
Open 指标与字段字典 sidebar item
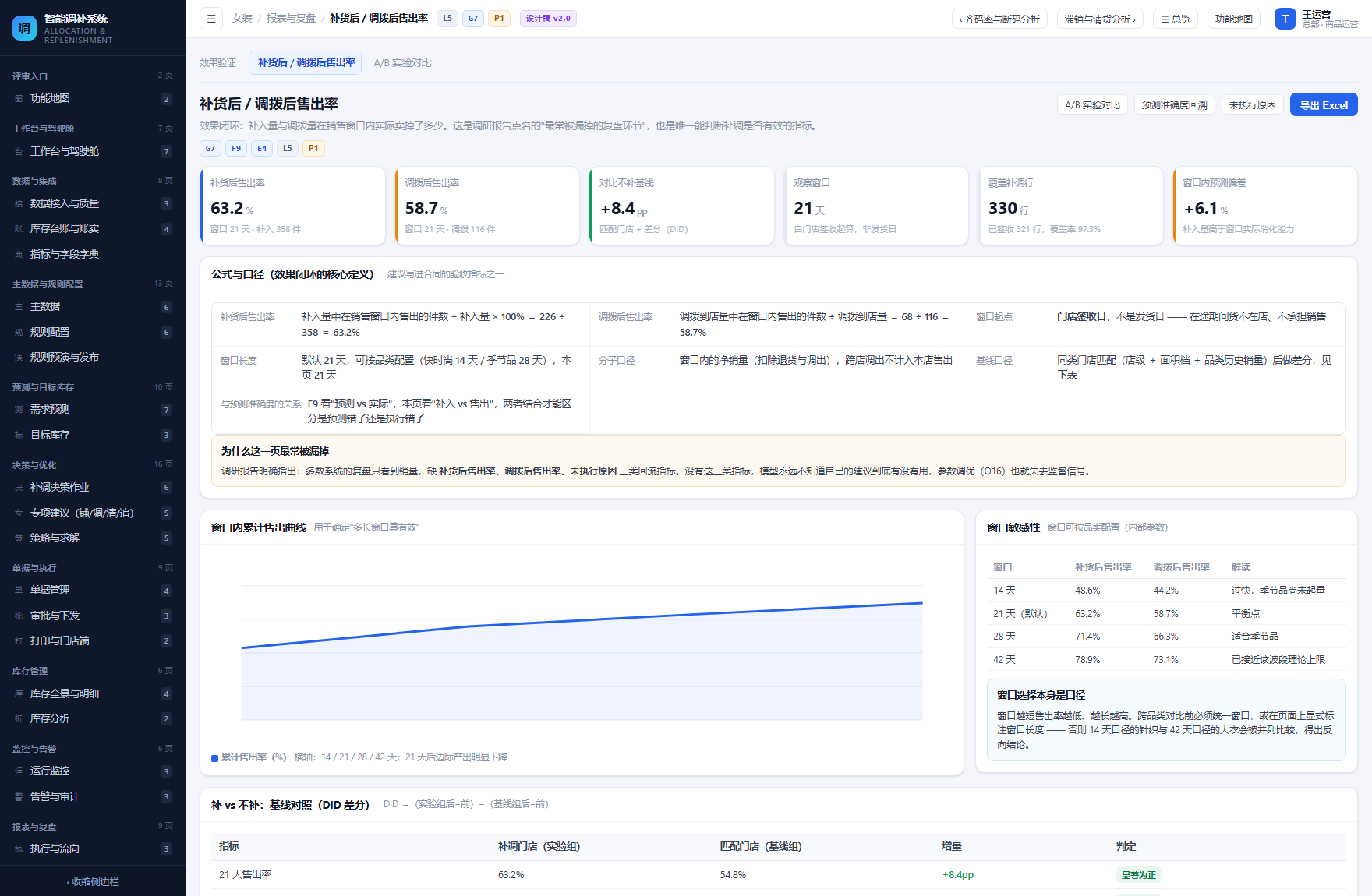tap(93, 255)
